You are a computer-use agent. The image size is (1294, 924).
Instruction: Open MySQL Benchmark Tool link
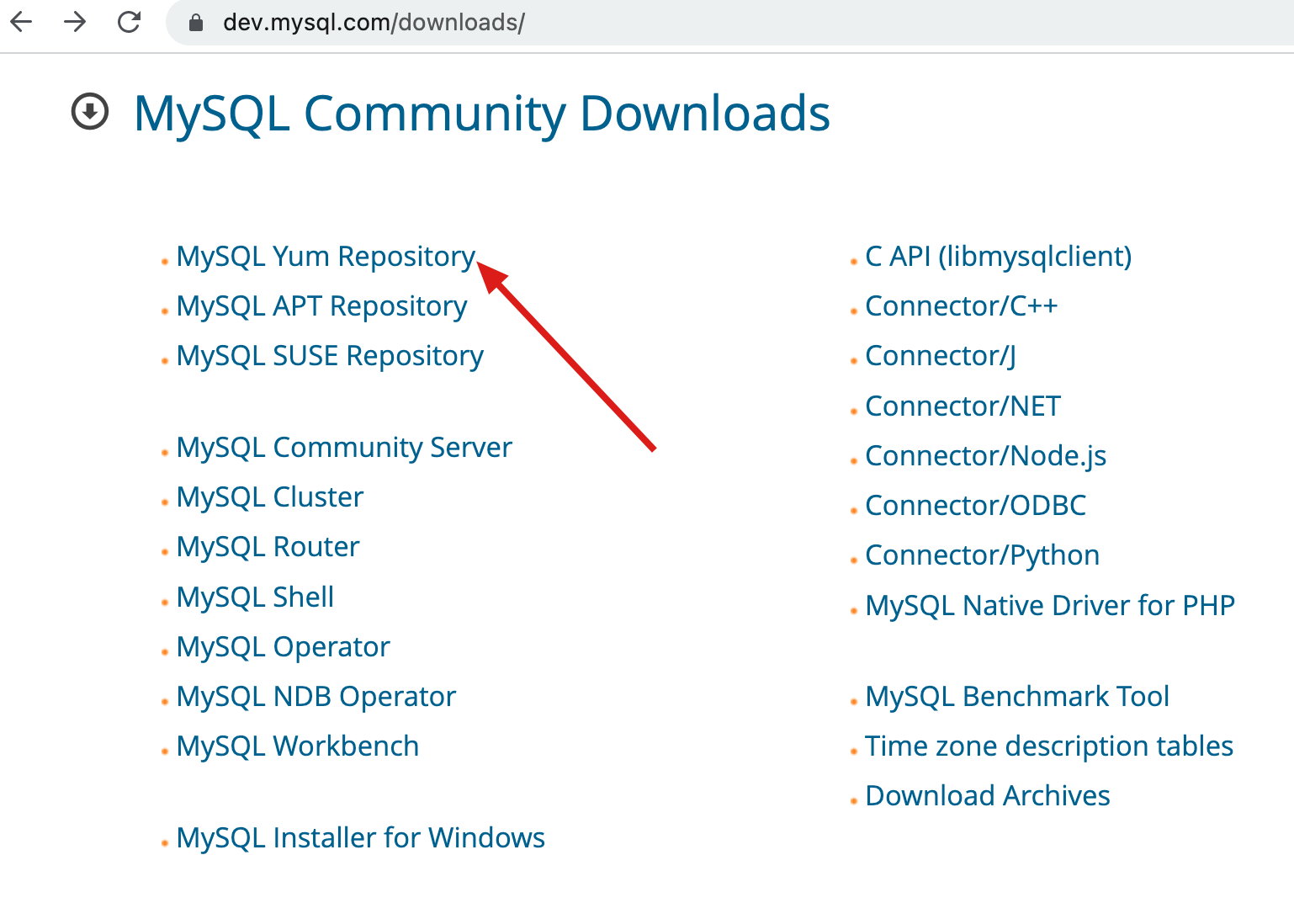1017,697
